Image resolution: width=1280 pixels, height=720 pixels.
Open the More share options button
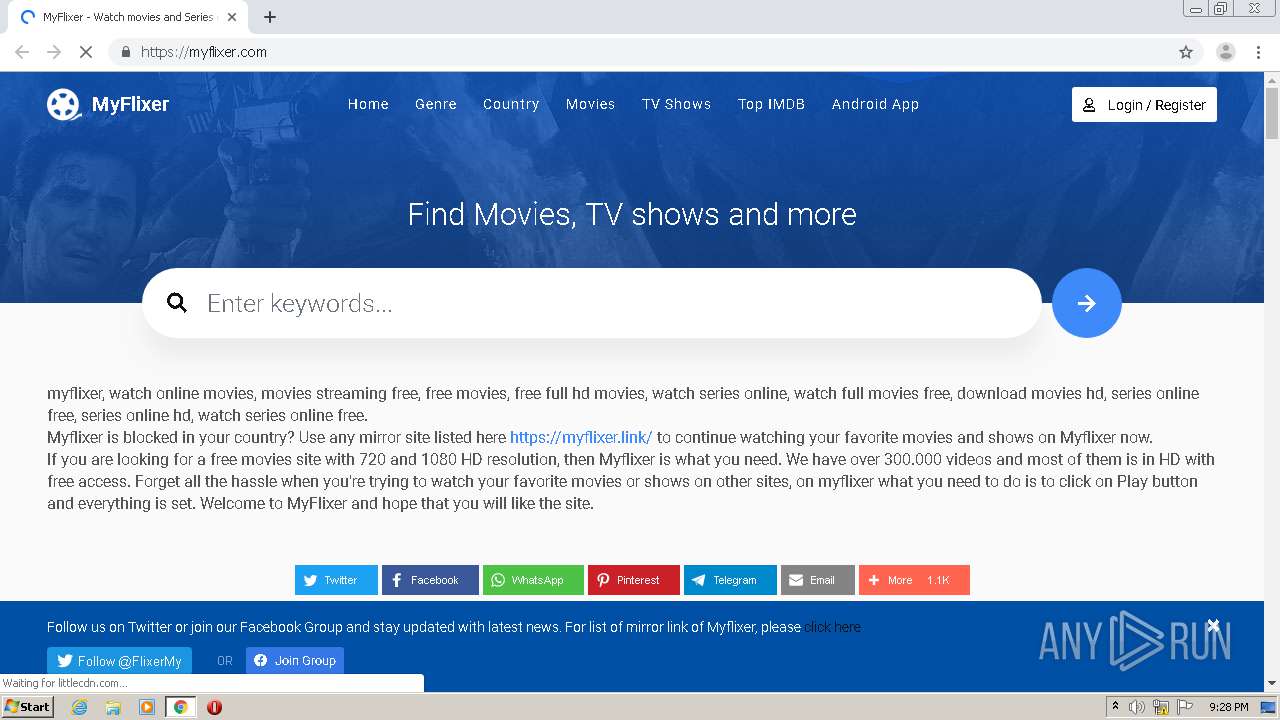click(914, 580)
